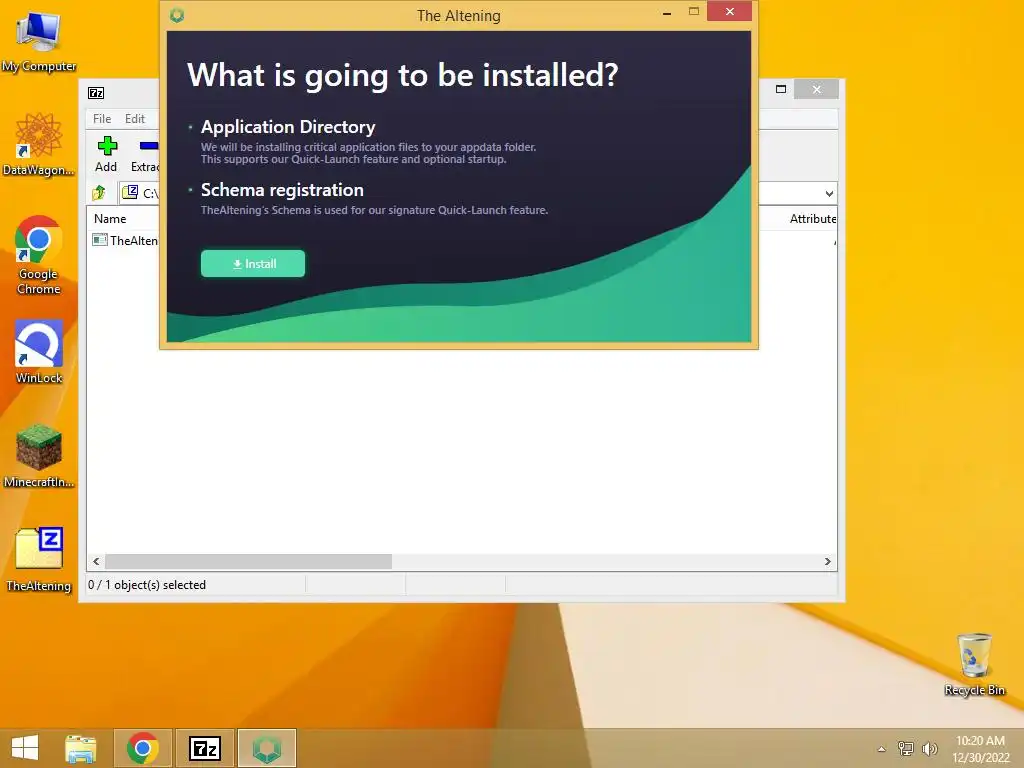This screenshot has width=1024, height=768.
Task: Click the 'Application Directory' heading
Action: 288,127
